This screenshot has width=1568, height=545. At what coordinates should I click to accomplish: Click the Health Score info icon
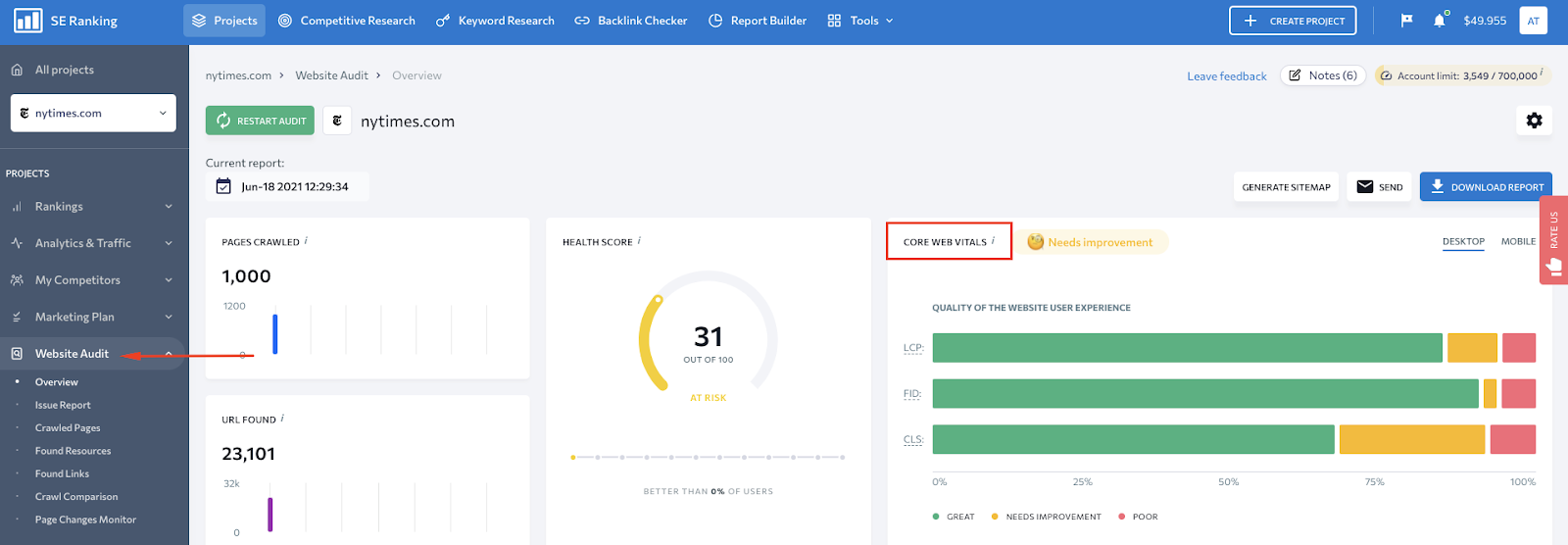[x=639, y=241]
